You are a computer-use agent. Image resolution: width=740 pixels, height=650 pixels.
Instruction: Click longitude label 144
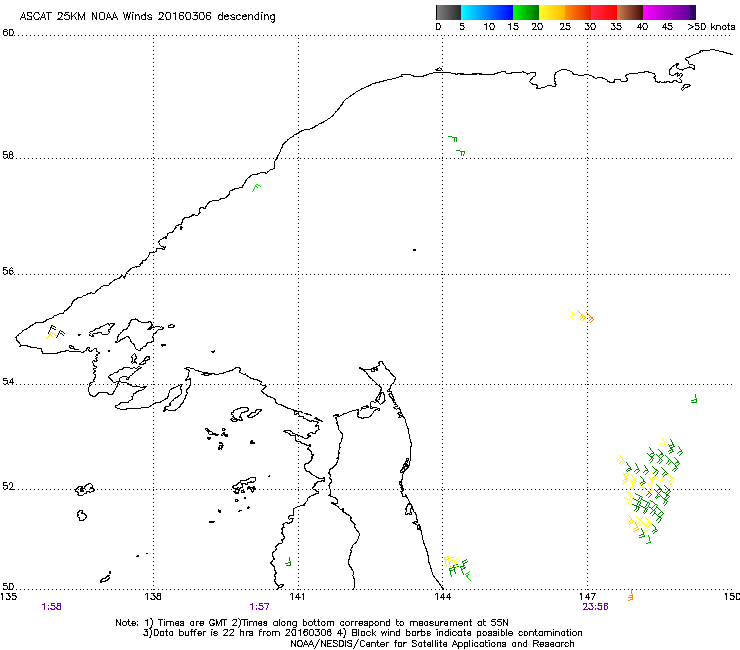[x=443, y=596]
